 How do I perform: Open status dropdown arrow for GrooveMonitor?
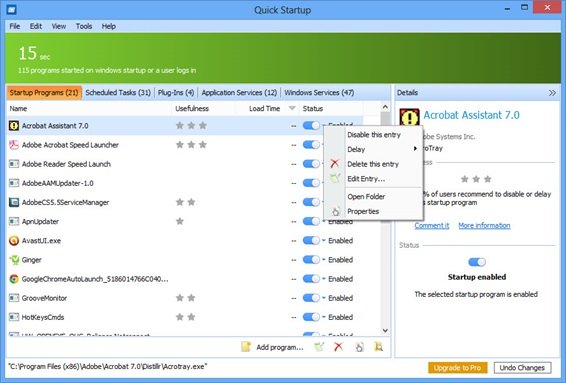(x=323, y=298)
